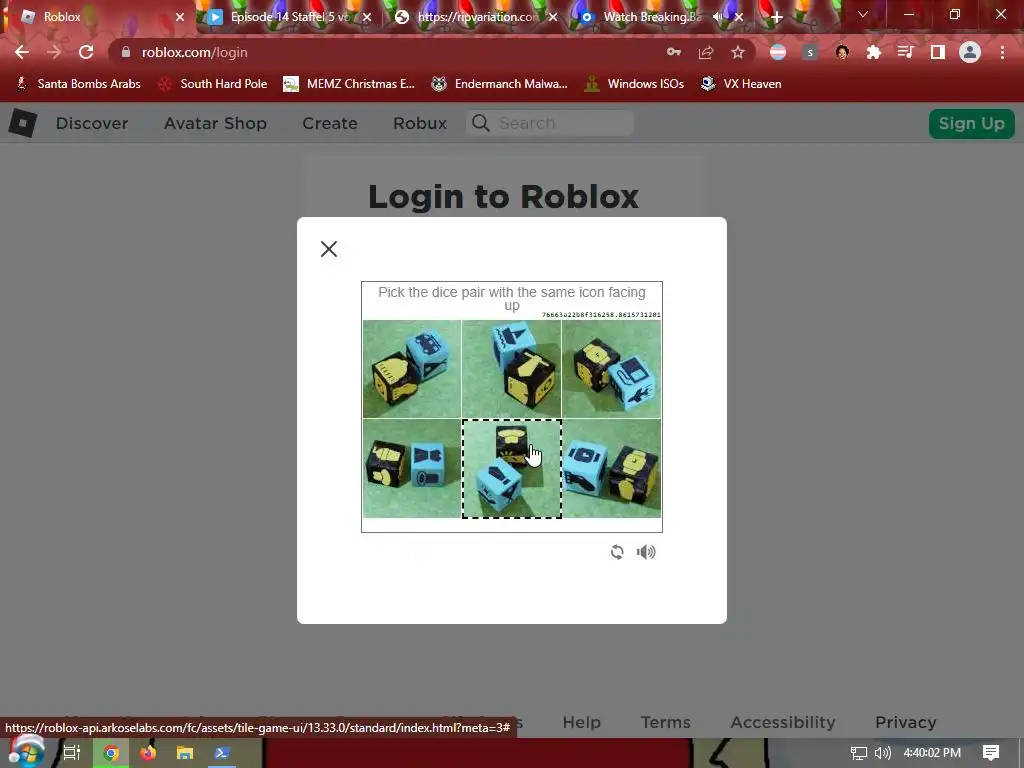Screen dimensions: 1024x768
Task: Open PowerShell from the taskbar
Action: 221,753
